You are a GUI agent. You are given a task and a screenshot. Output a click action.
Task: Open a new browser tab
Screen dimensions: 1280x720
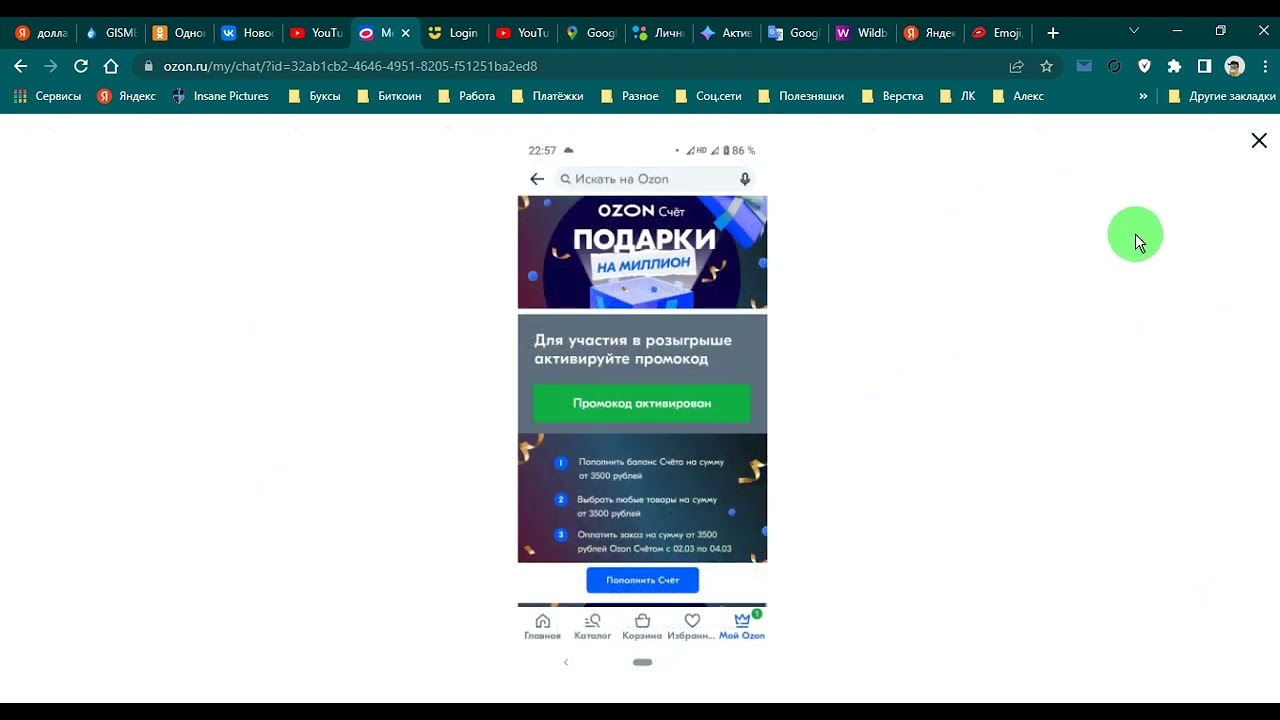(x=1052, y=33)
